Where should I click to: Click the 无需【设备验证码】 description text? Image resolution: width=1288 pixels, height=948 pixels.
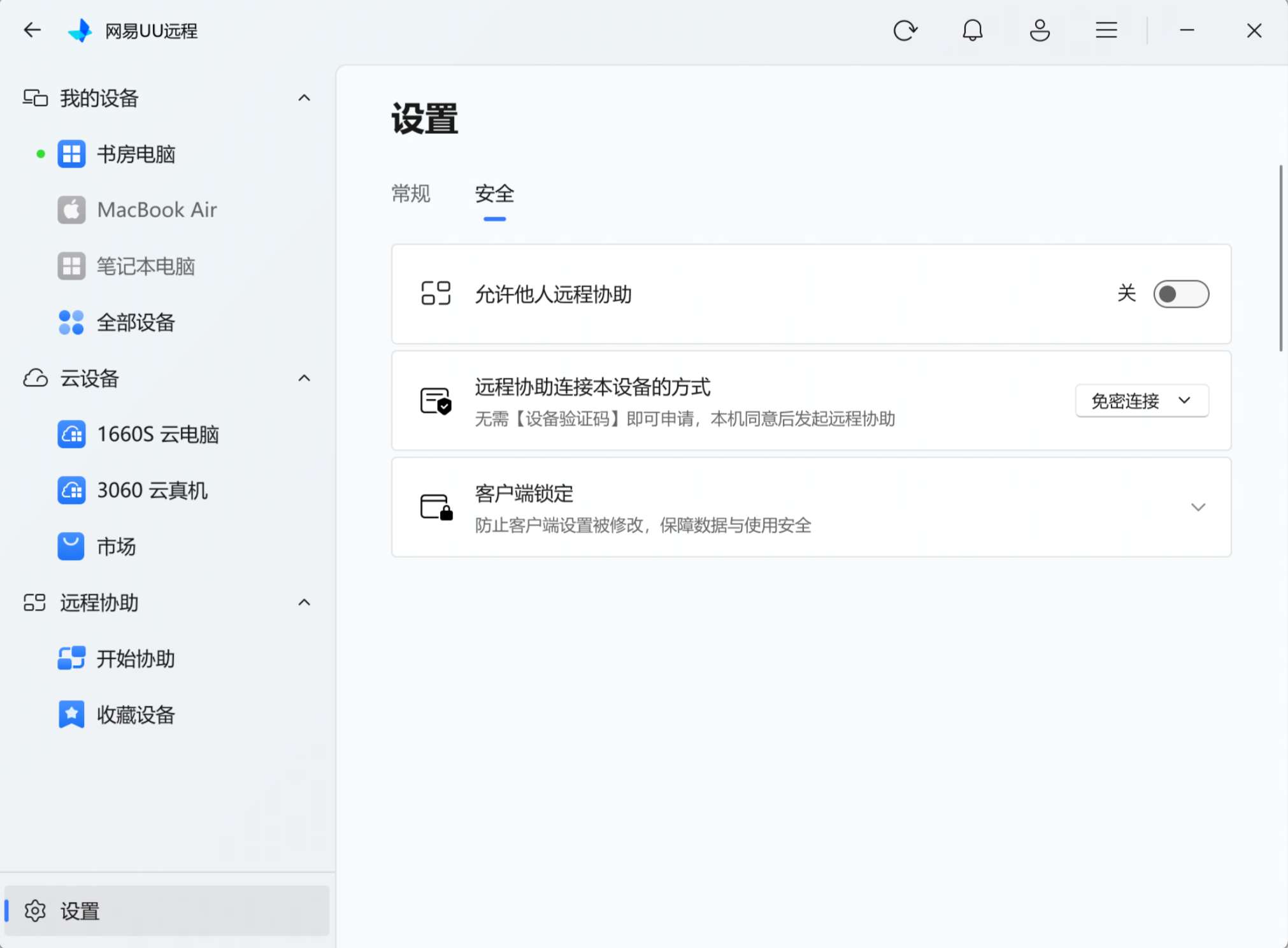(685, 419)
